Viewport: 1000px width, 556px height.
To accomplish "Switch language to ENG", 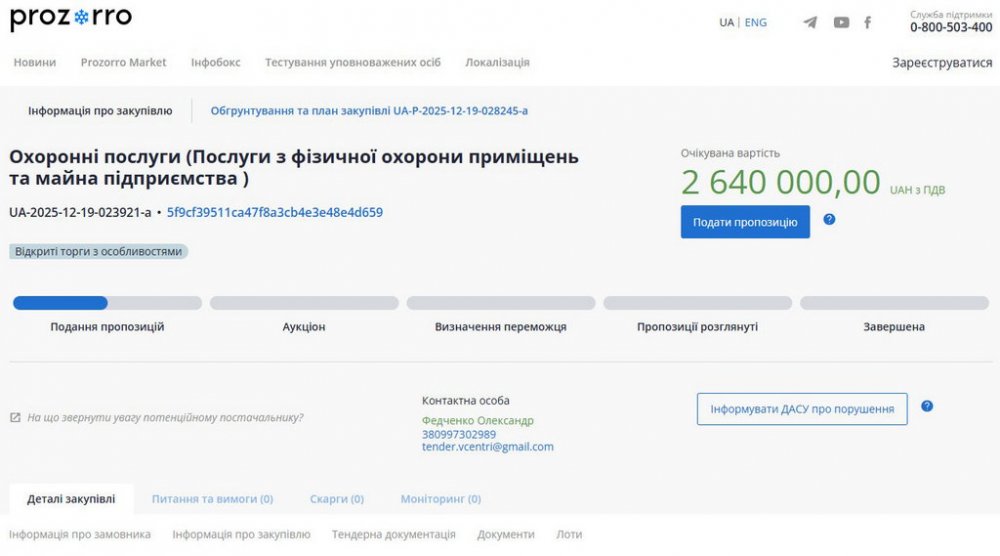I will coord(756,22).
